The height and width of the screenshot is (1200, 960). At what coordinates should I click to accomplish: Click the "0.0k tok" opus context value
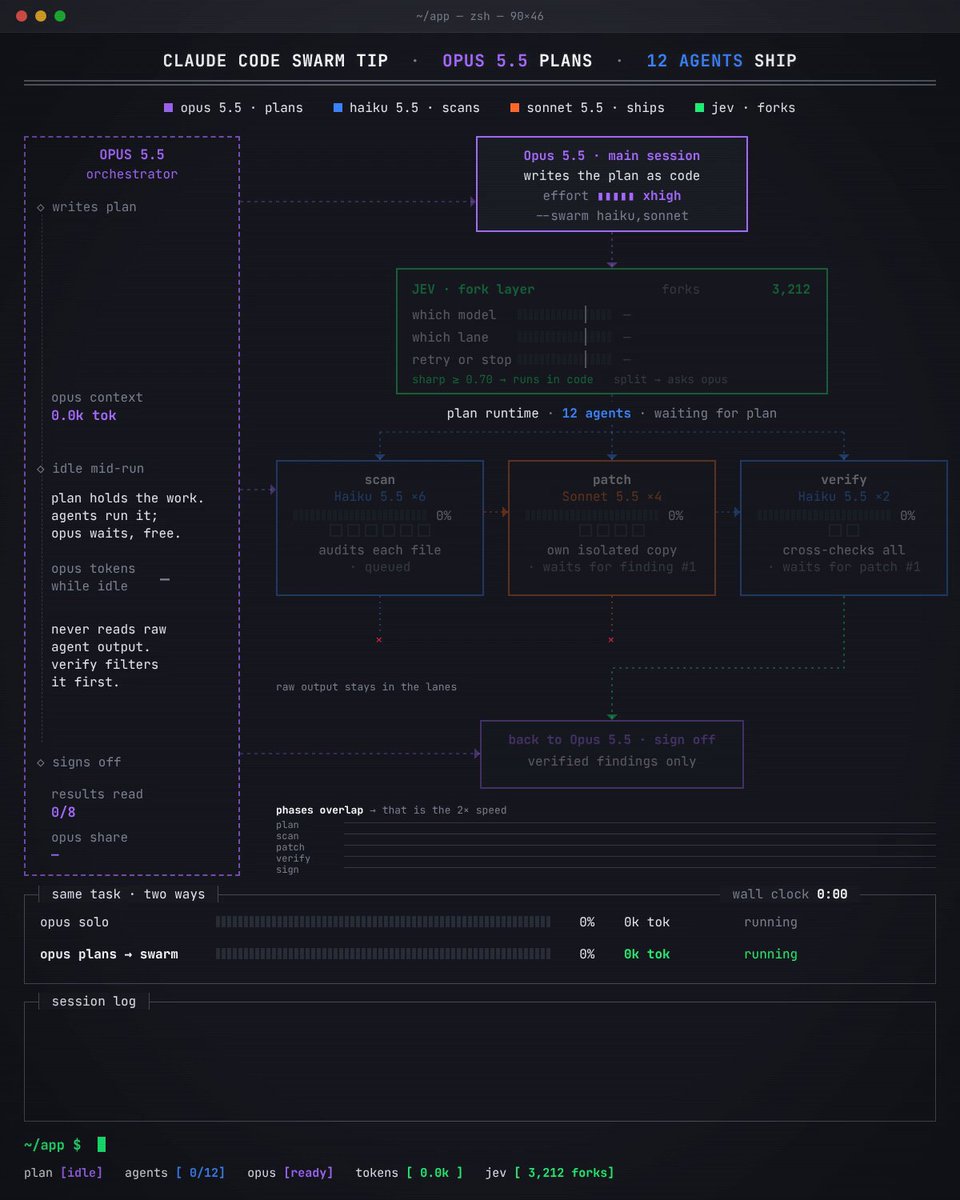pos(84,415)
